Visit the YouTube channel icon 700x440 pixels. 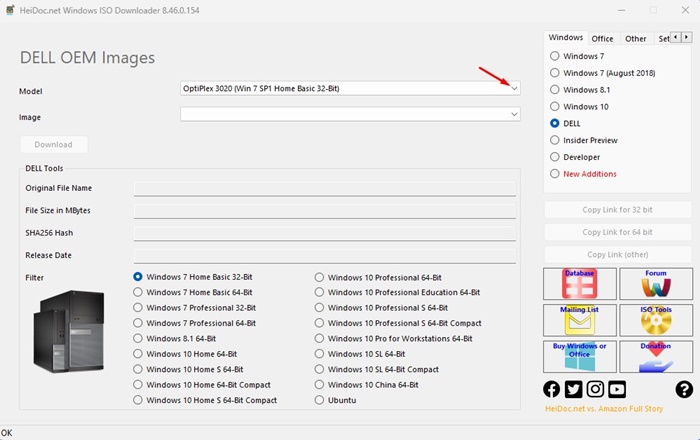(617, 389)
